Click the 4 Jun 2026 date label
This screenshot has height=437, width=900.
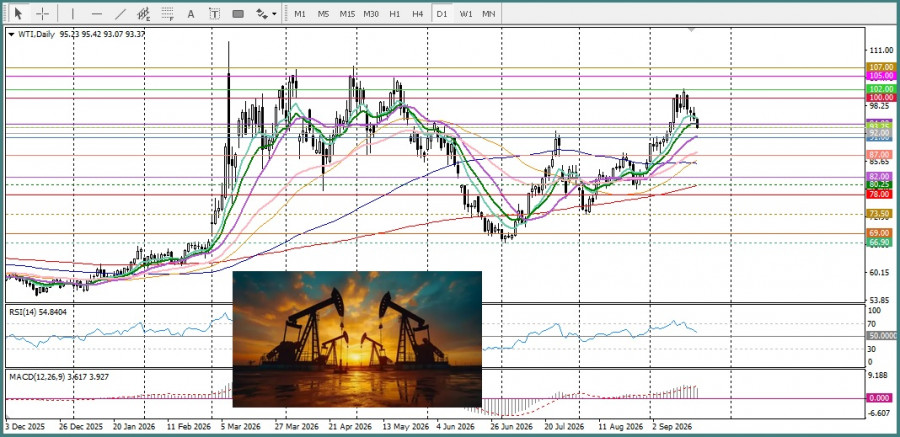click(456, 428)
